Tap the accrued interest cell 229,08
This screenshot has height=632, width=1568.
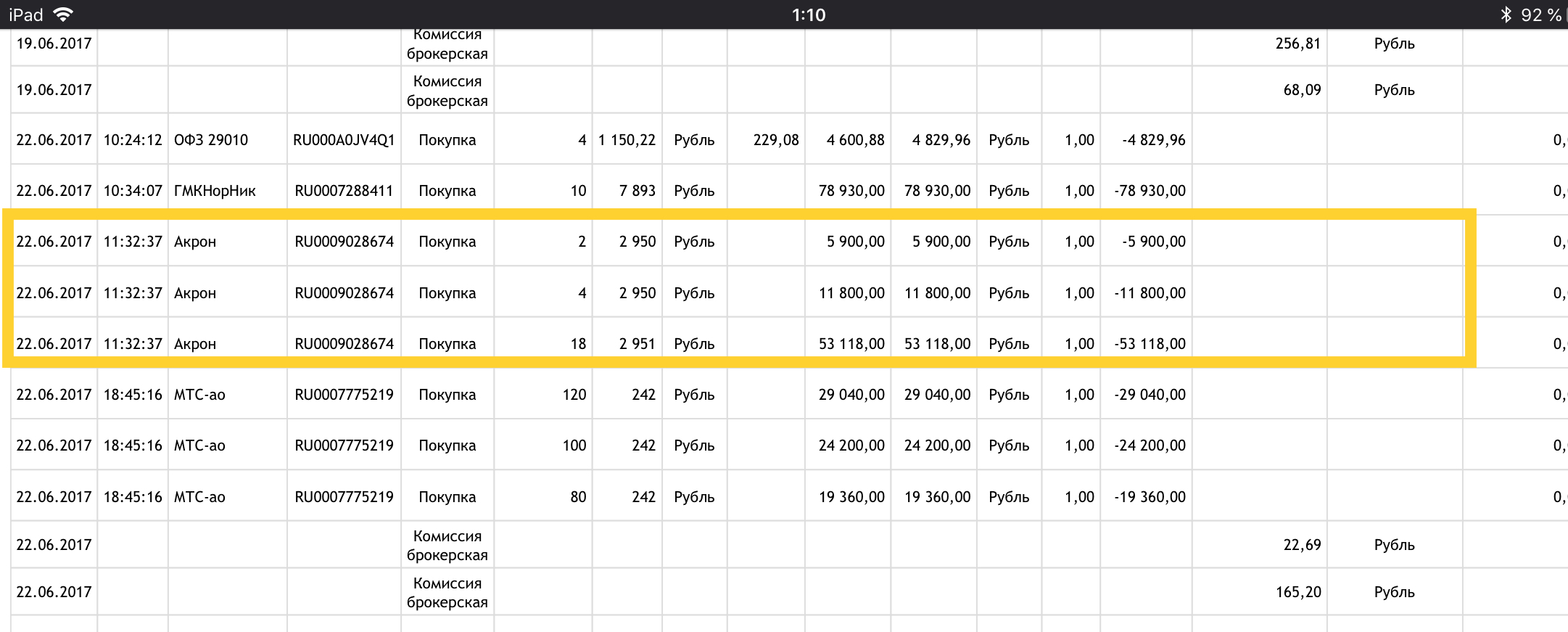click(x=775, y=140)
